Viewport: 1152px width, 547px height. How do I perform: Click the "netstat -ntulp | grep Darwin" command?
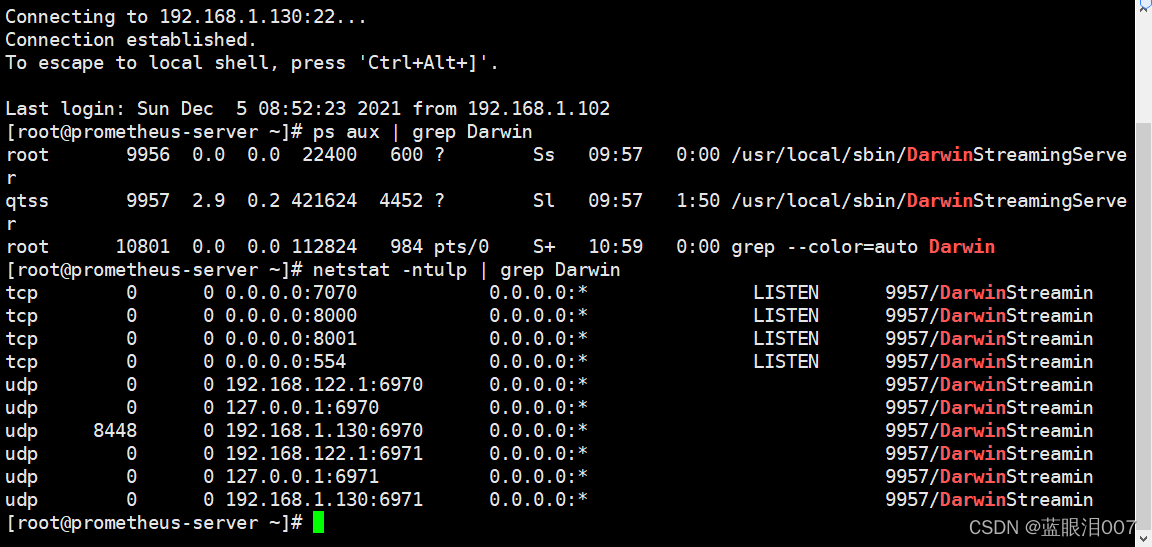[467, 270]
